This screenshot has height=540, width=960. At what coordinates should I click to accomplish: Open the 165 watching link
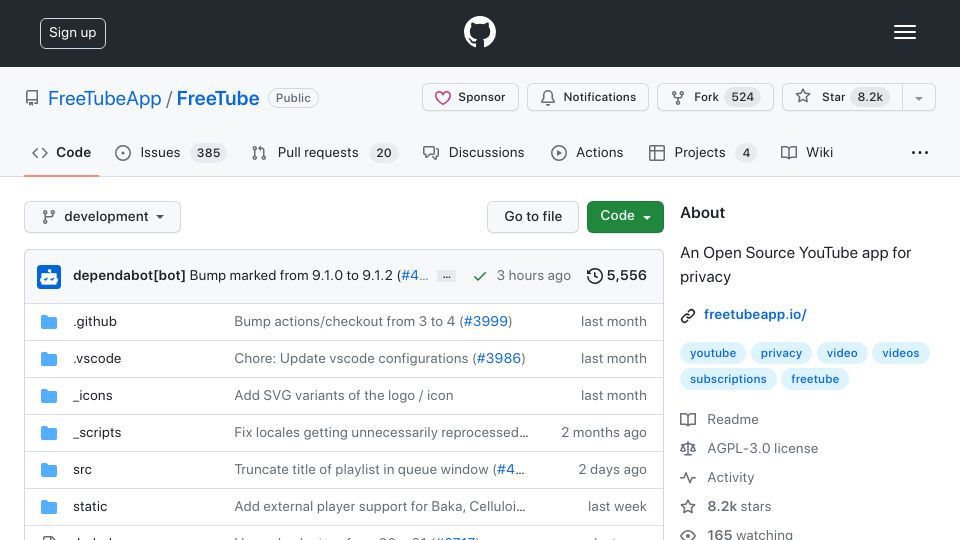[737, 534]
